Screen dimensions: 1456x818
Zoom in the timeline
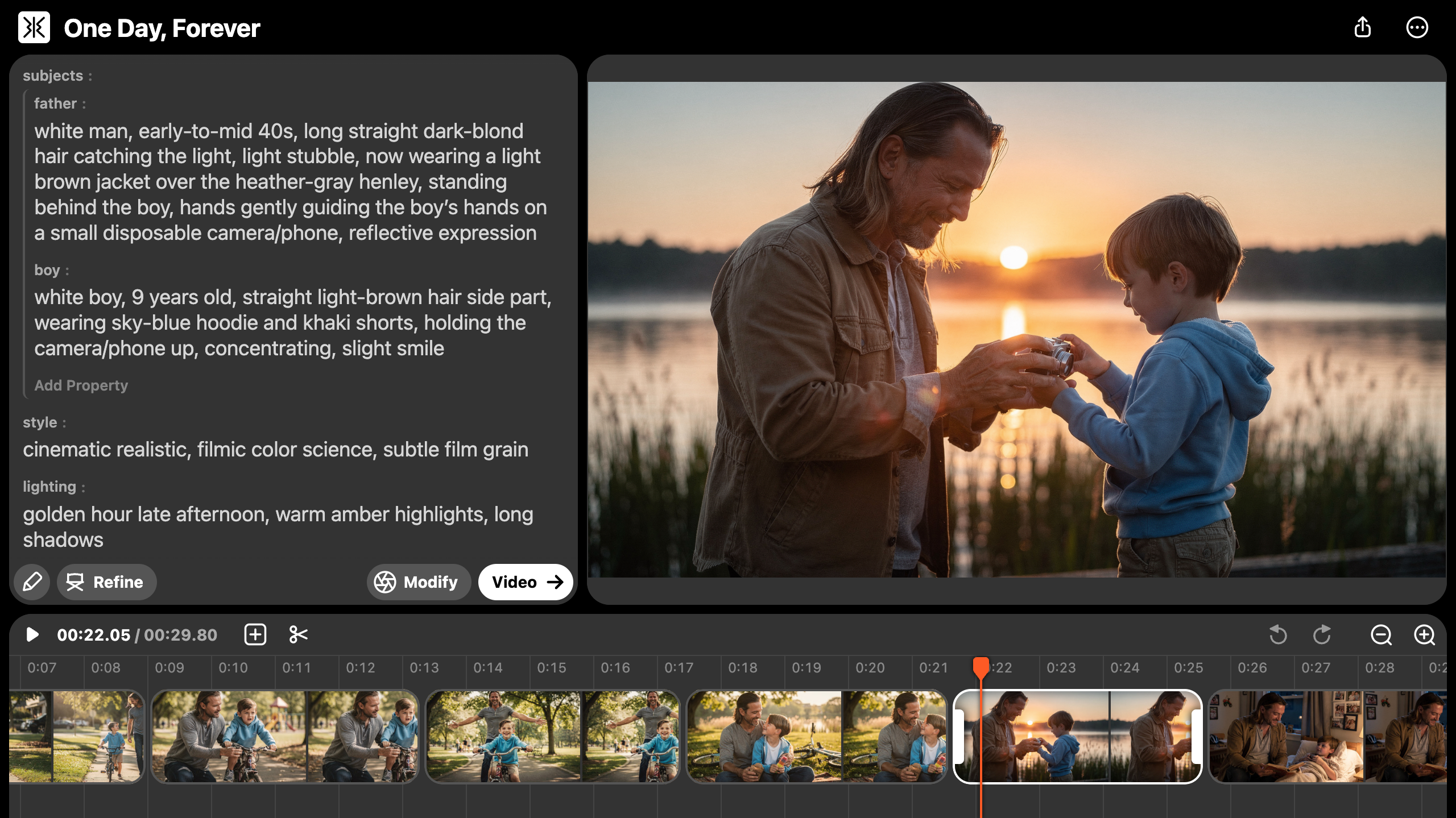coord(1425,634)
